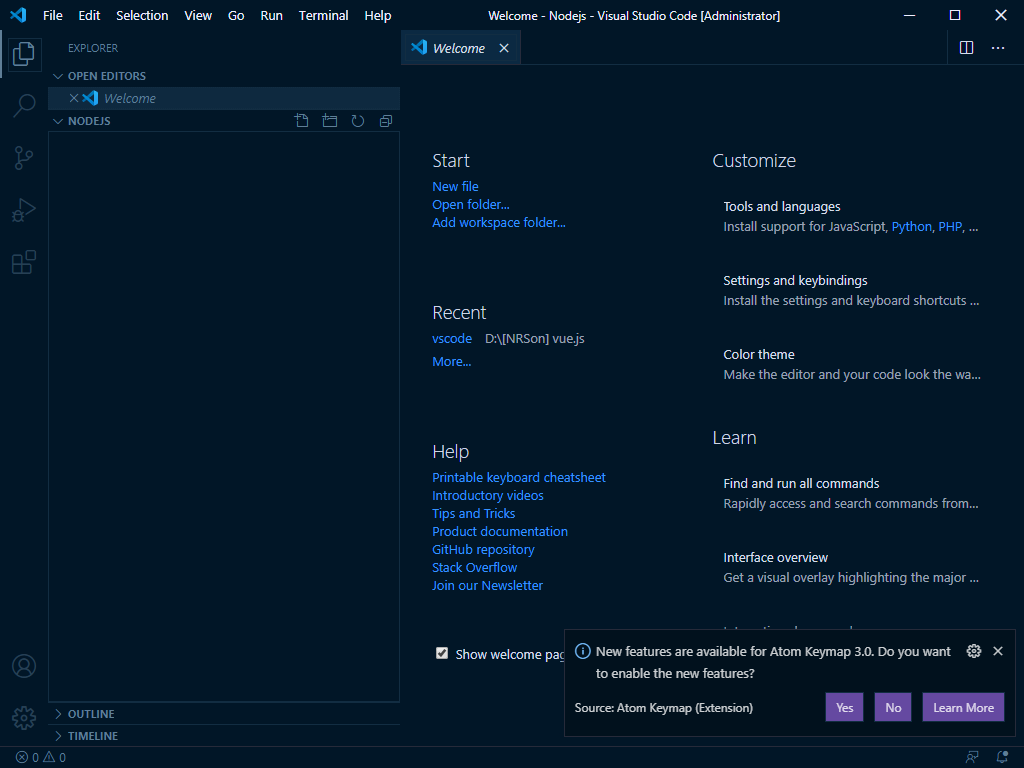The height and width of the screenshot is (768, 1024).
Task: Open Interface overview learn item
Action: click(x=852, y=567)
